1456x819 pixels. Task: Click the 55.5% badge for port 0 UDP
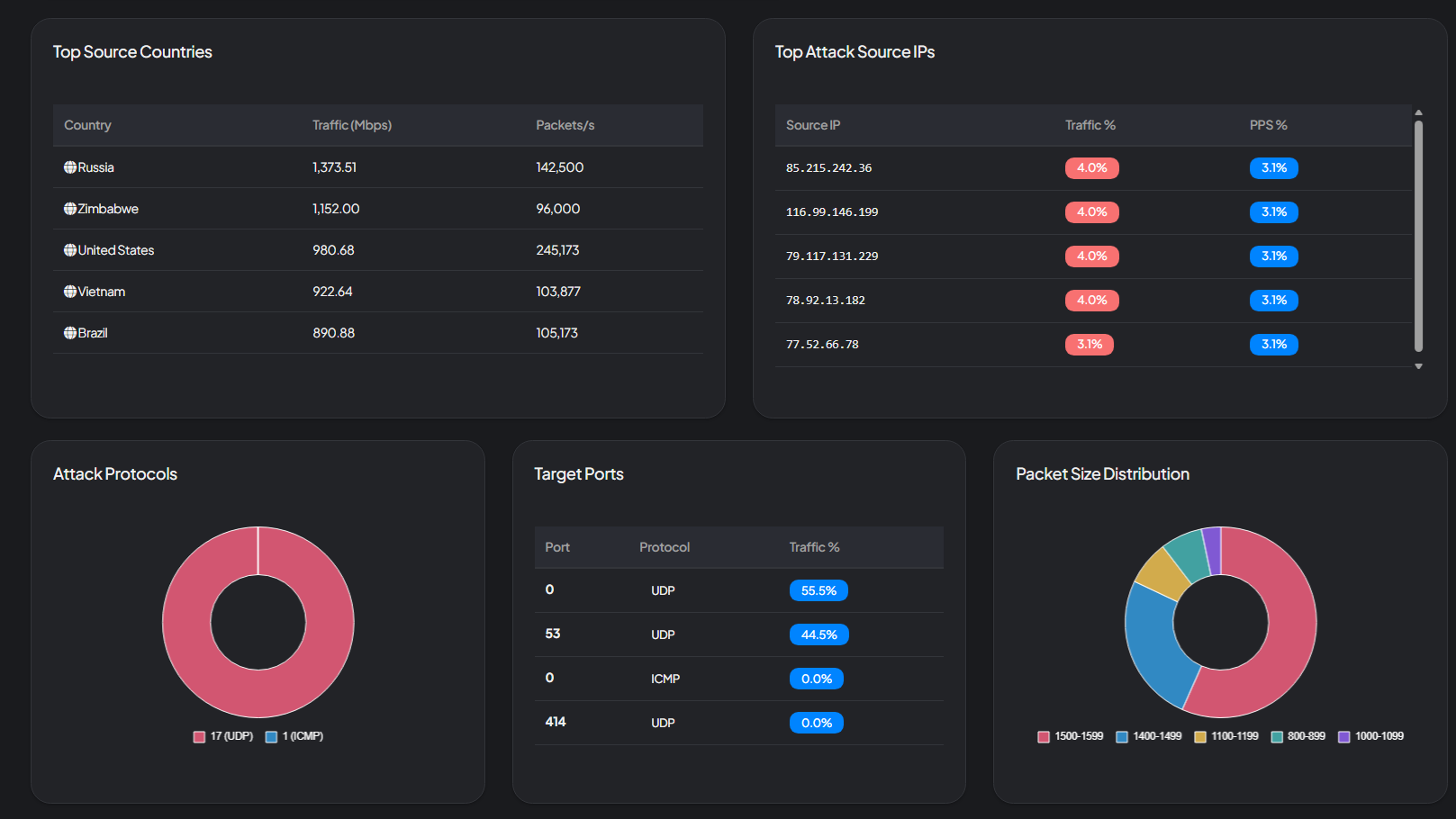[818, 590]
